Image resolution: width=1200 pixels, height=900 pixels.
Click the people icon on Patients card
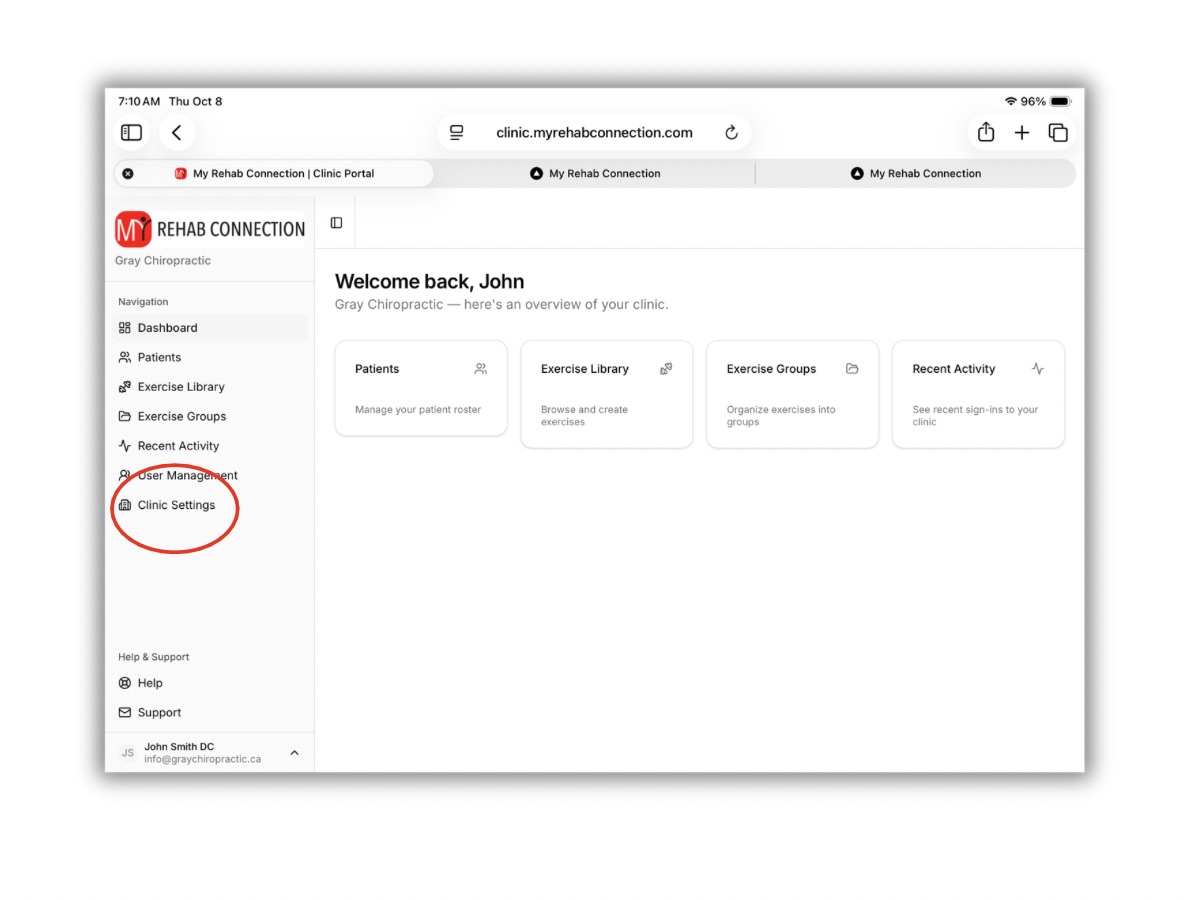point(481,369)
